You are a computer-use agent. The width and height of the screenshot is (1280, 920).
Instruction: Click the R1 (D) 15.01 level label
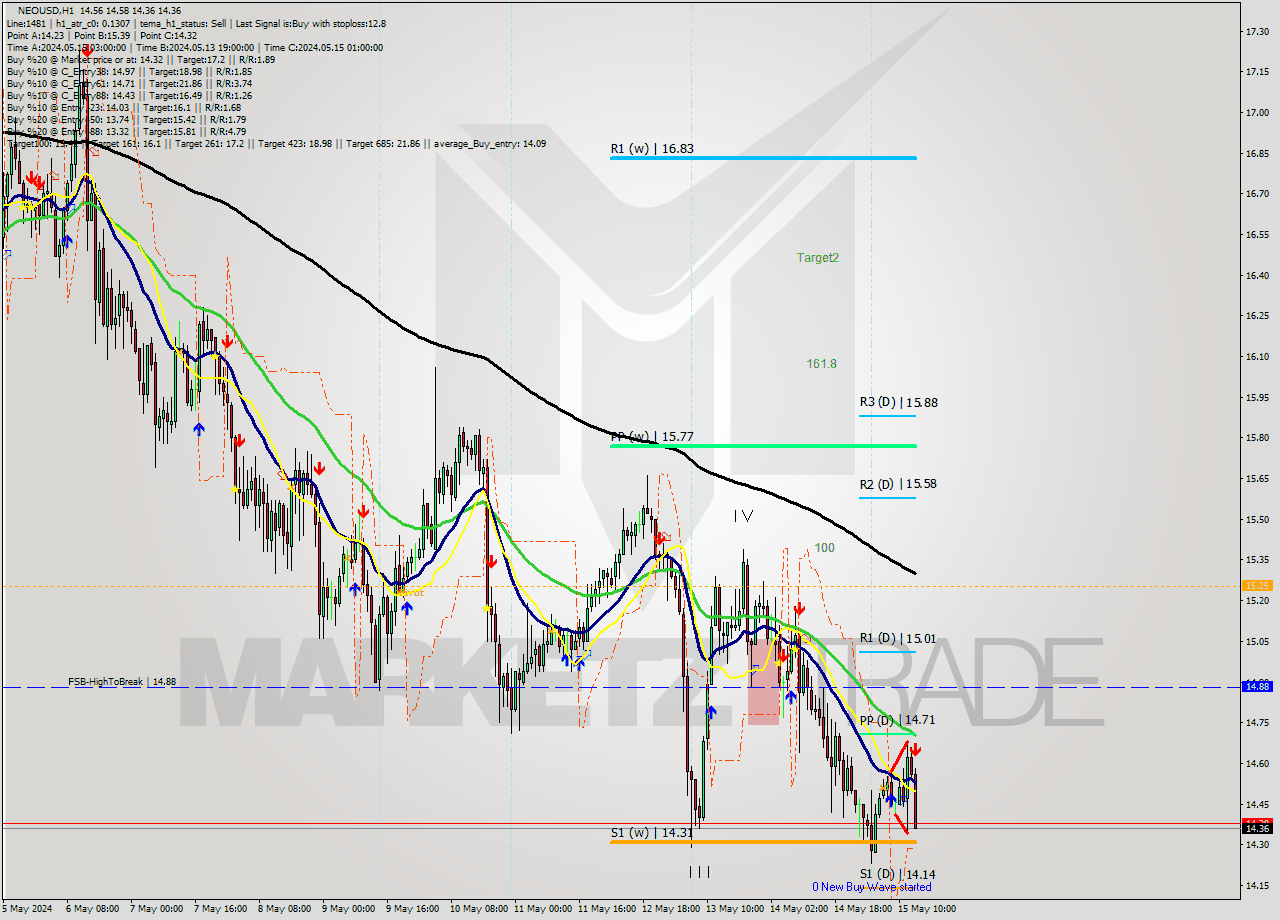(x=898, y=638)
